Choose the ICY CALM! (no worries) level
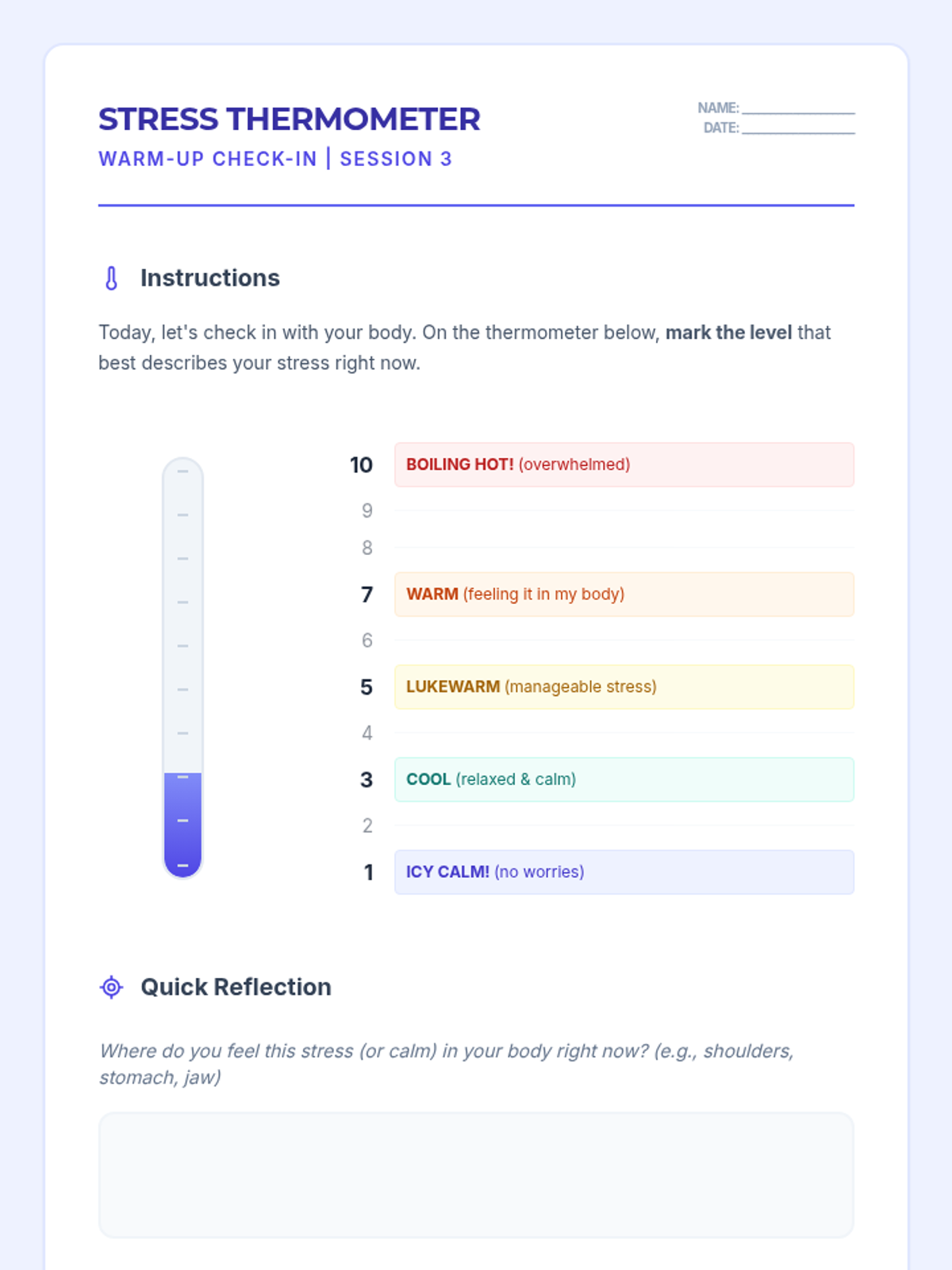The image size is (952, 1270). [624, 872]
